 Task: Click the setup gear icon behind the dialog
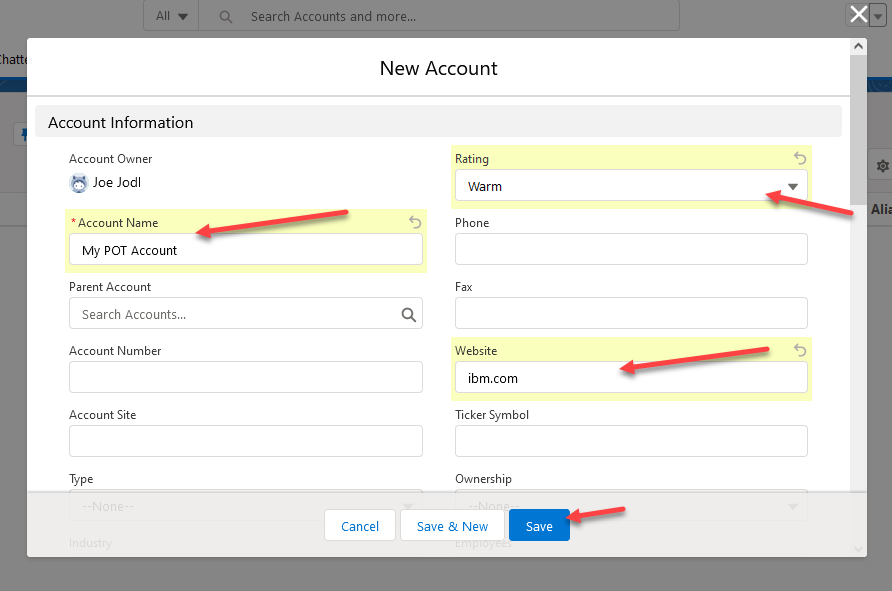point(881,166)
